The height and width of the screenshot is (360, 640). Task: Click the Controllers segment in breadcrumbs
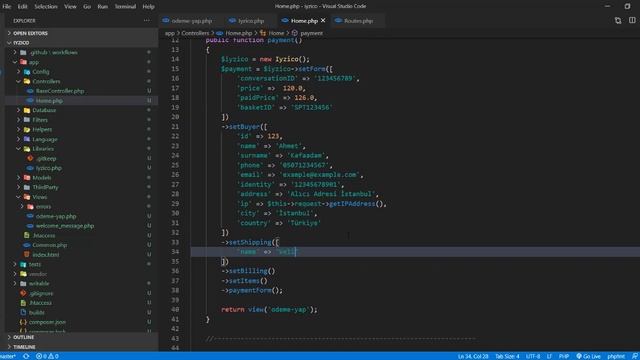tap(195, 33)
